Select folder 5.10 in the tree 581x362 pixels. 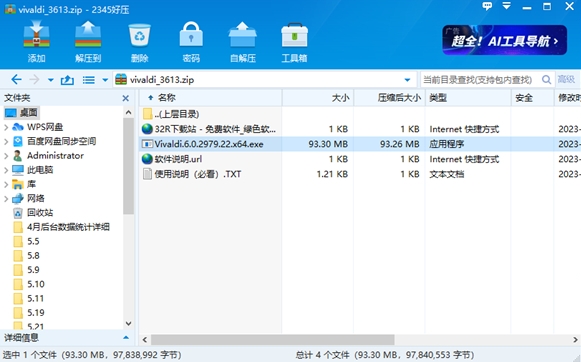pyautogui.click(x=29, y=284)
